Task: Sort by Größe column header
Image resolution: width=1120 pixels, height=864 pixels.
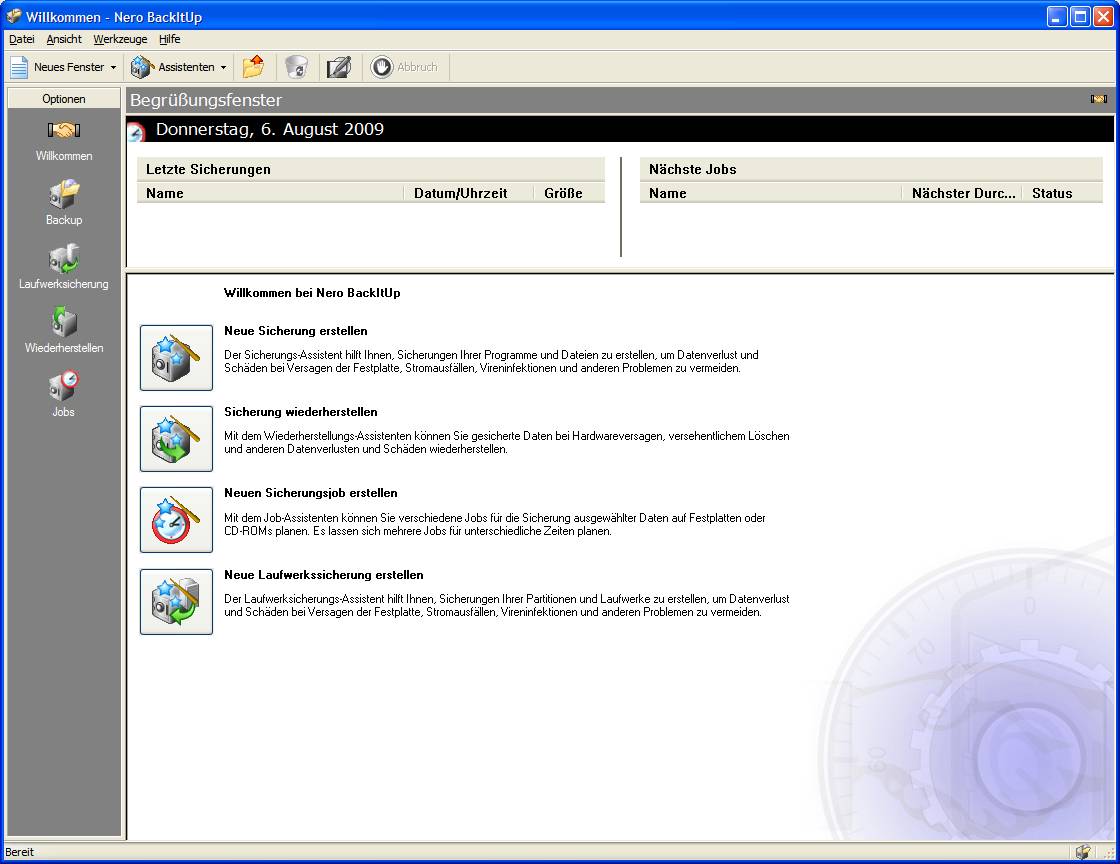Action: click(569, 194)
